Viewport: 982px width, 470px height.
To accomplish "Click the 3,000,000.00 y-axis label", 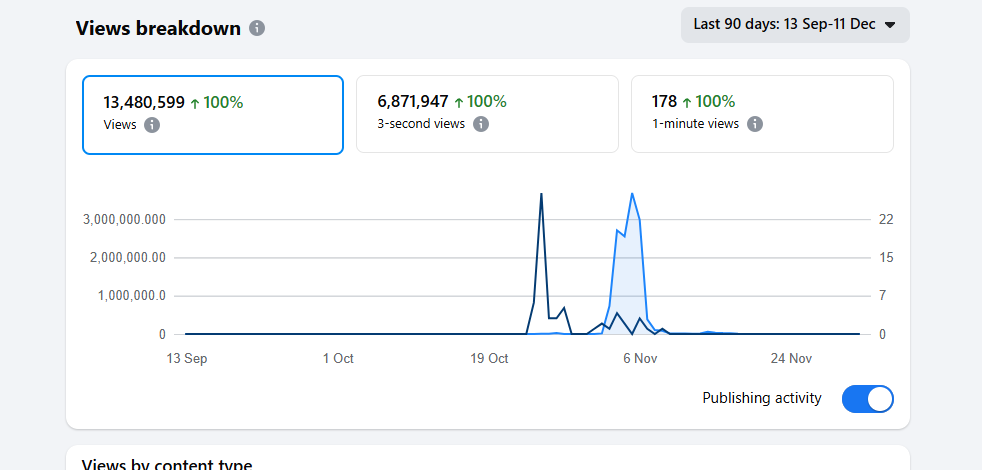I will click(x=127, y=219).
